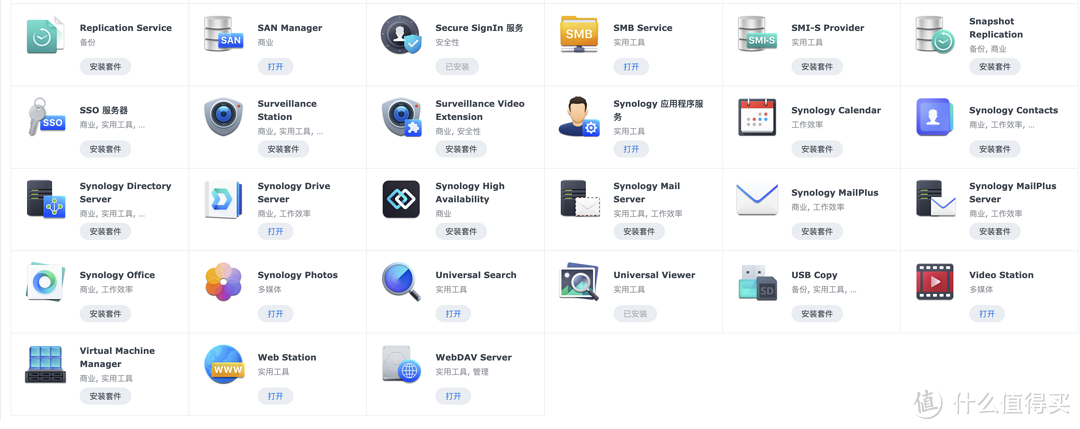Install the Synology Contacts package
The height and width of the screenshot is (429, 1080).
coord(995,149)
